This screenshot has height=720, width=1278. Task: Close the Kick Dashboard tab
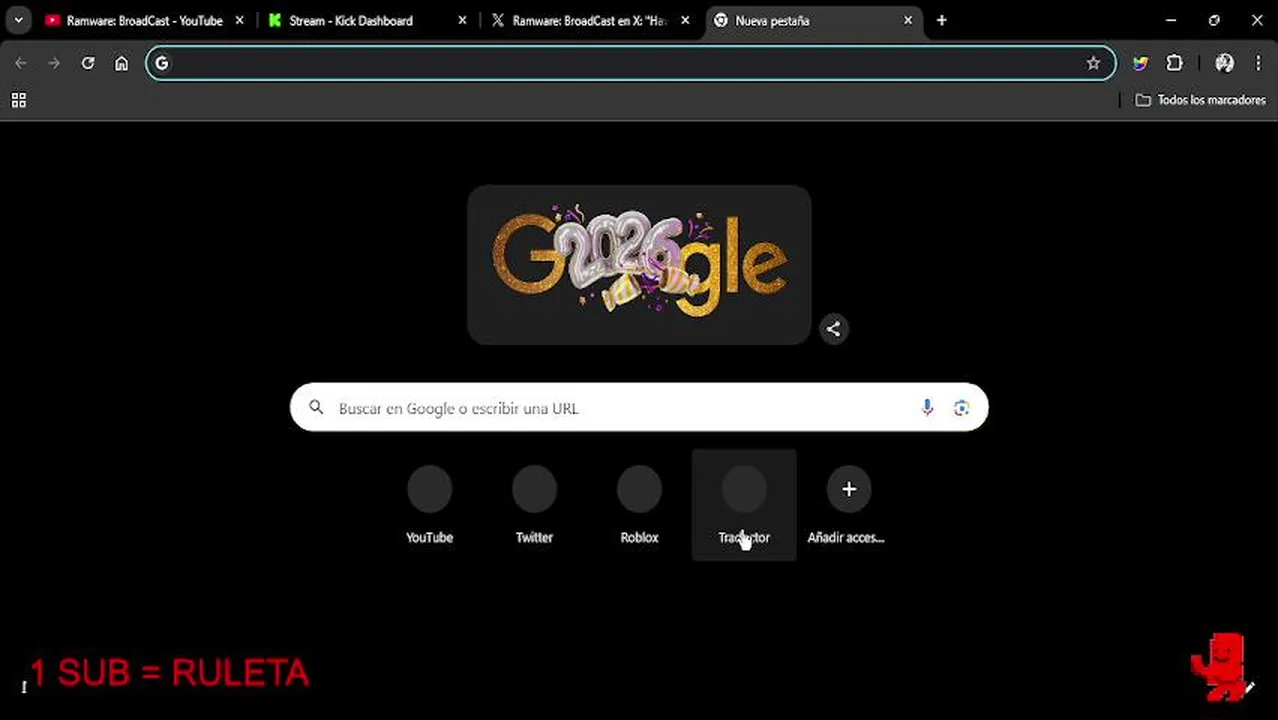[x=462, y=20]
